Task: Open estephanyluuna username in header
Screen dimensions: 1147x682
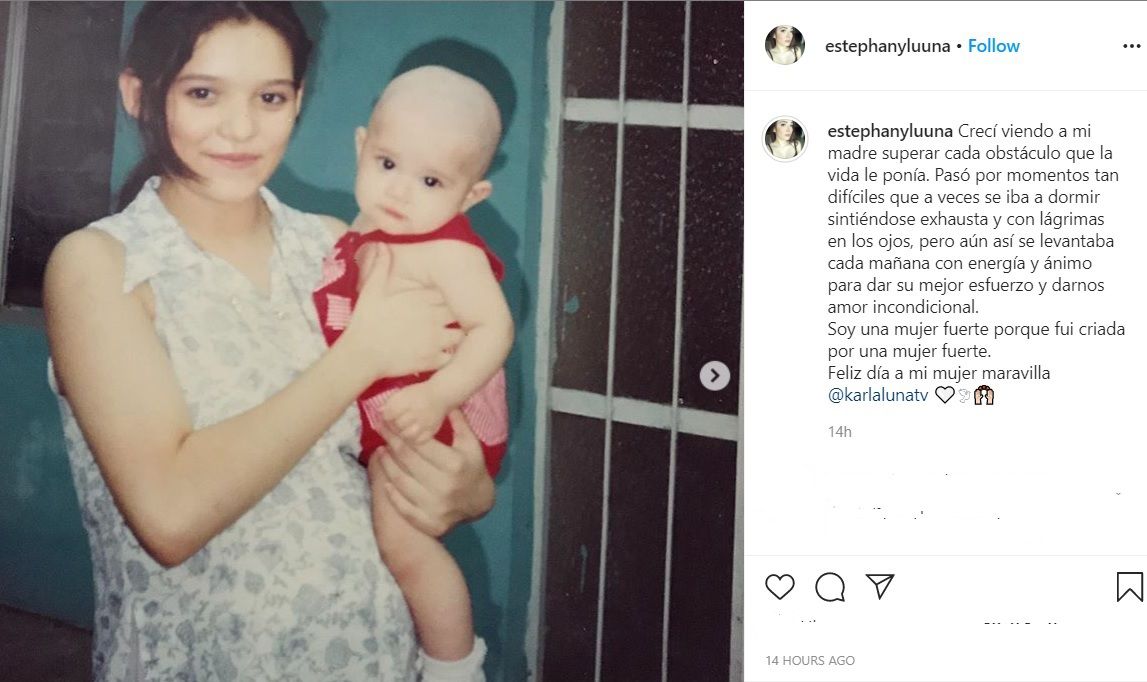Action: [887, 46]
